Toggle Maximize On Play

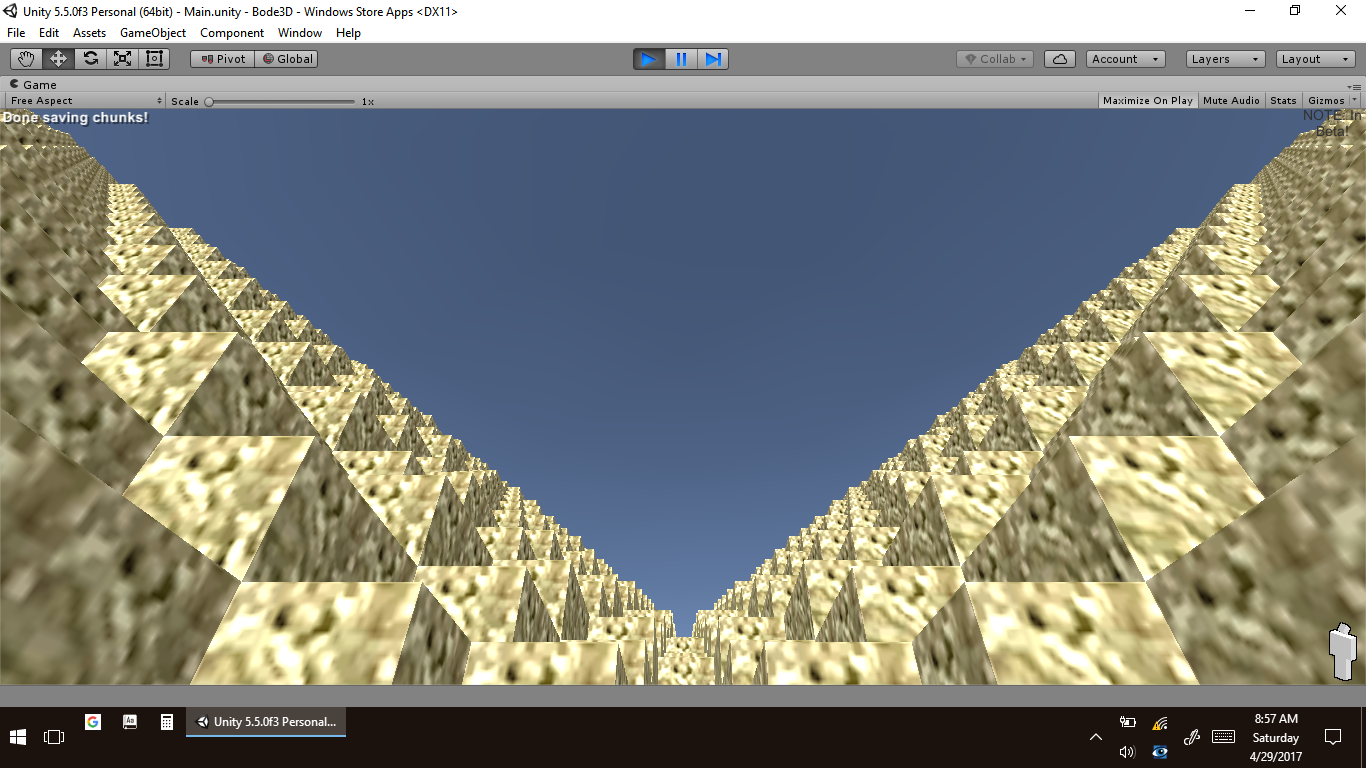point(1147,101)
